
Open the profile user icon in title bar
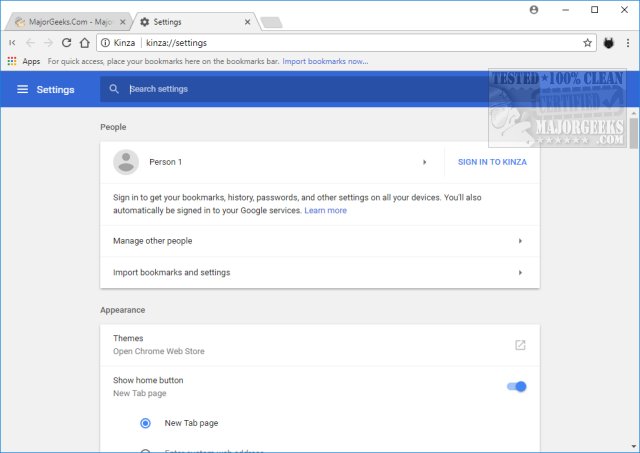click(534, 10)
